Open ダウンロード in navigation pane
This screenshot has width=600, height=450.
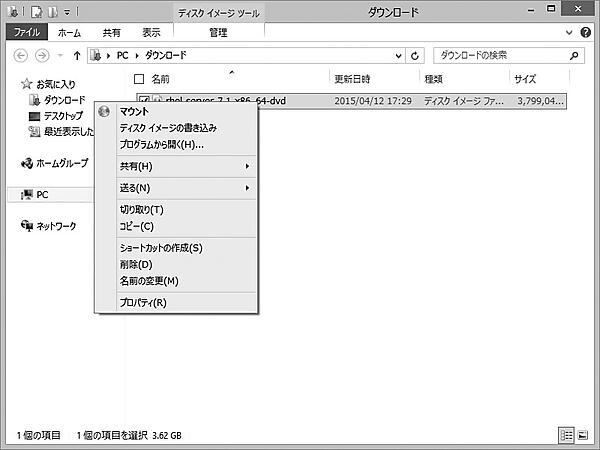tap(64, 100)
